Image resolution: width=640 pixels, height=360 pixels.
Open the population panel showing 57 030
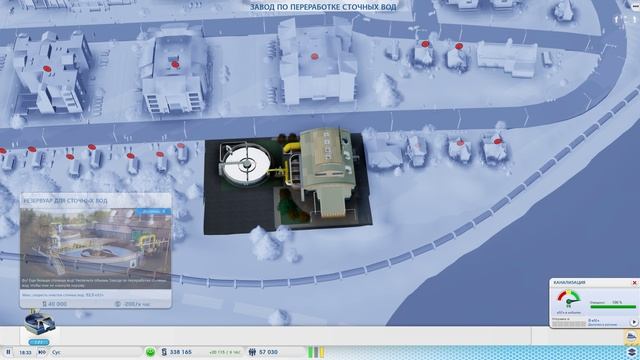pyautogui.click(x=263, y=352)
